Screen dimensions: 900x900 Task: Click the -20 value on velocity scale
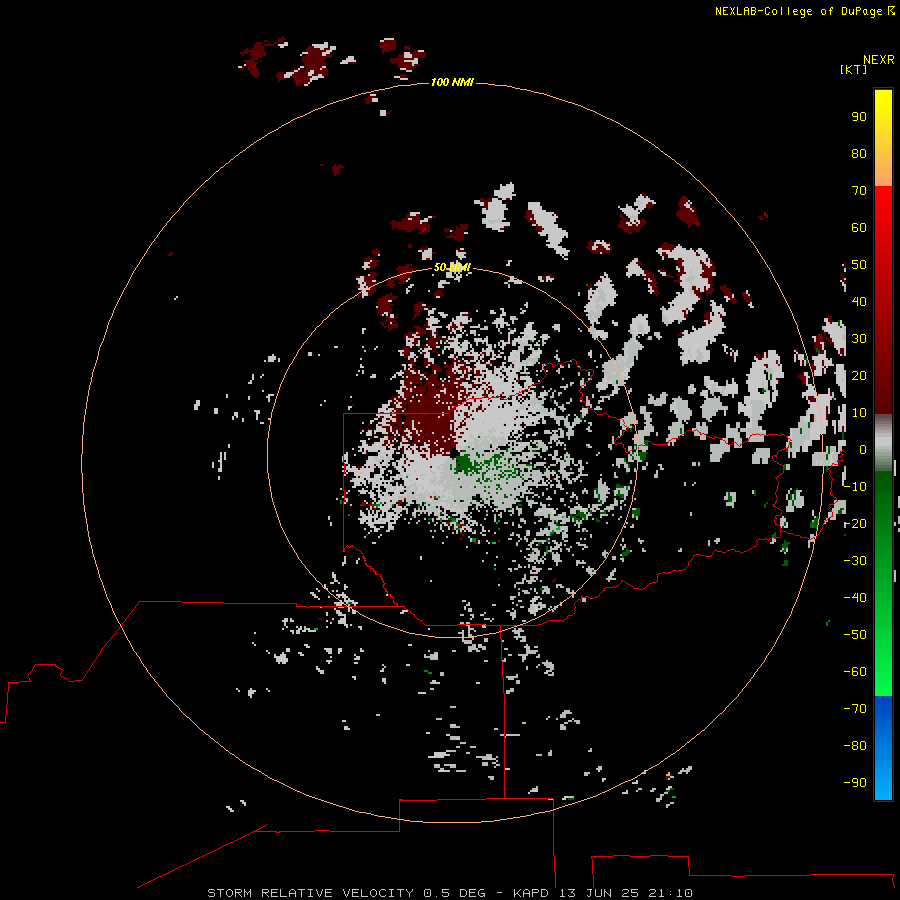(x=855, y=524)
